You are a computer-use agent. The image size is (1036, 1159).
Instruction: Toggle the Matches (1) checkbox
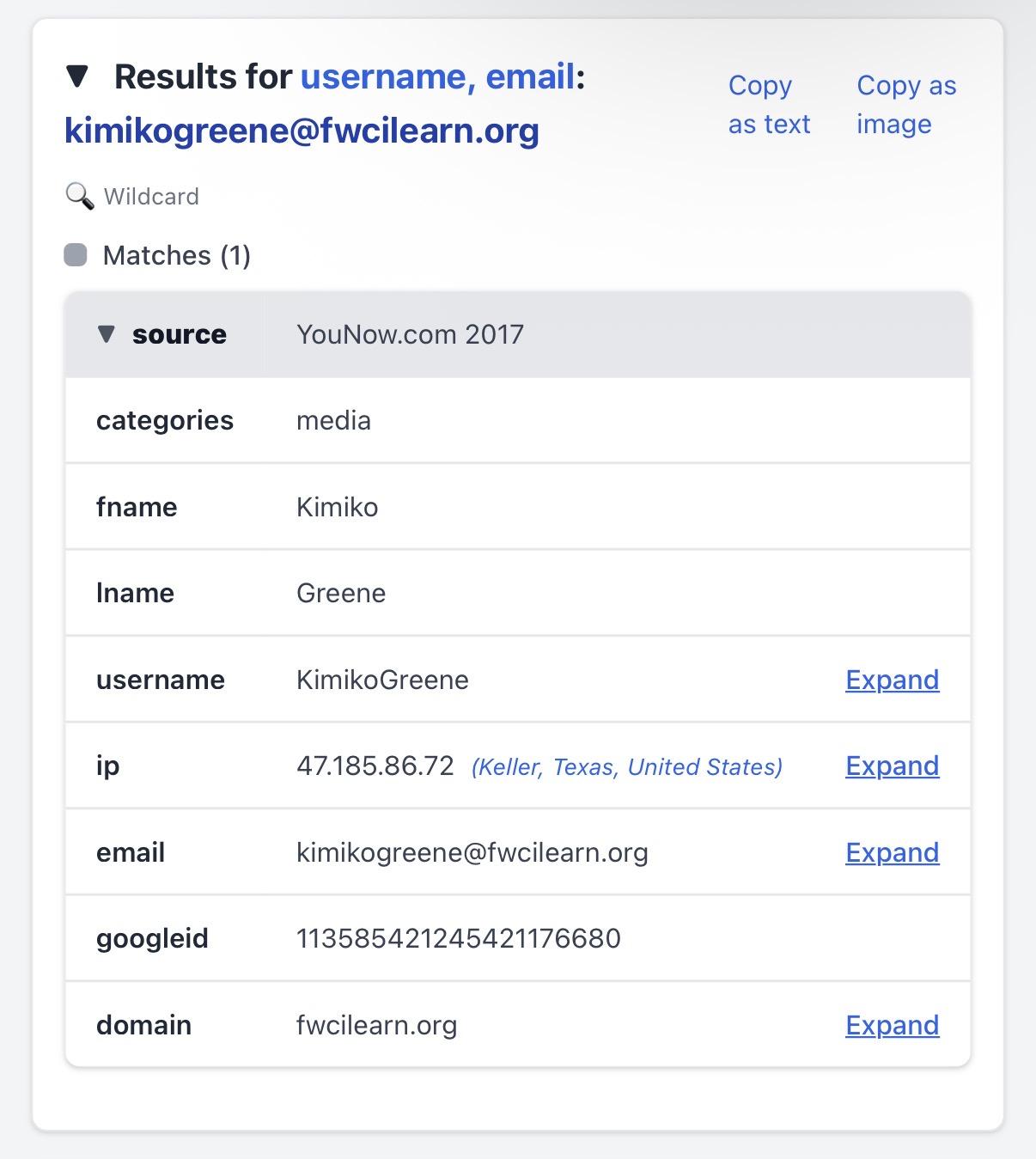76,255
